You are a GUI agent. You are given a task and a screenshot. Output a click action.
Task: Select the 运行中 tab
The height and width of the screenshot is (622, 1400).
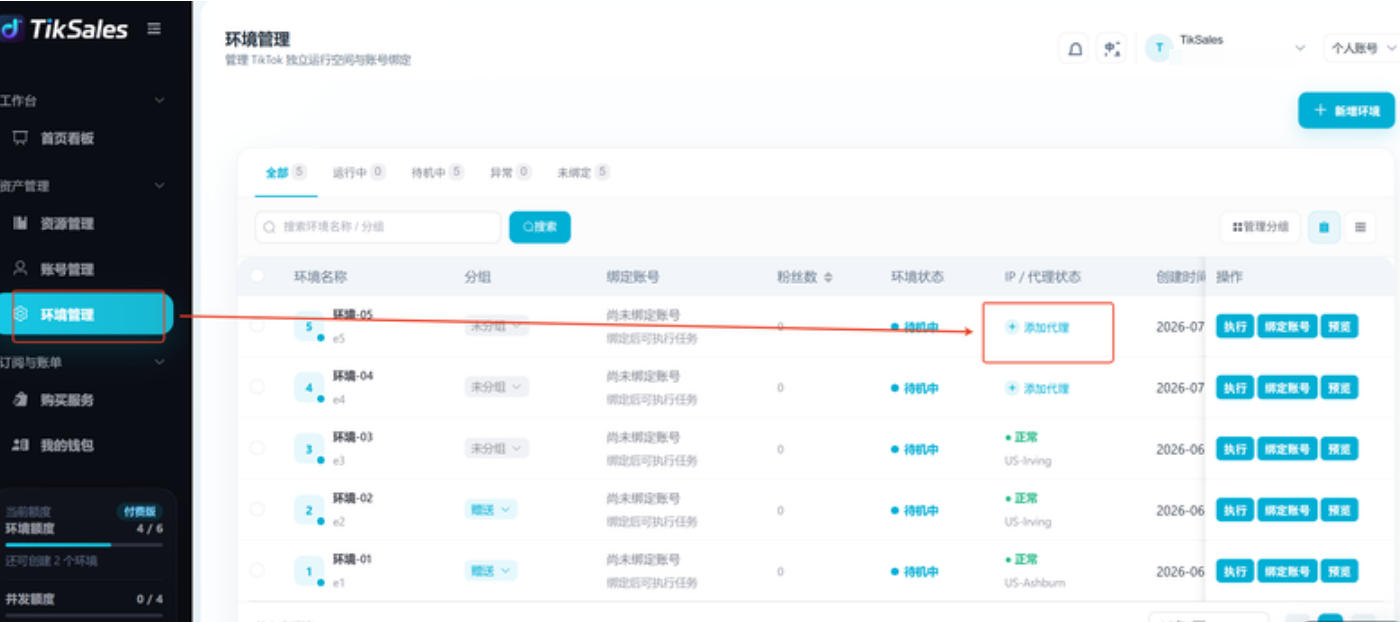point(359,172)
